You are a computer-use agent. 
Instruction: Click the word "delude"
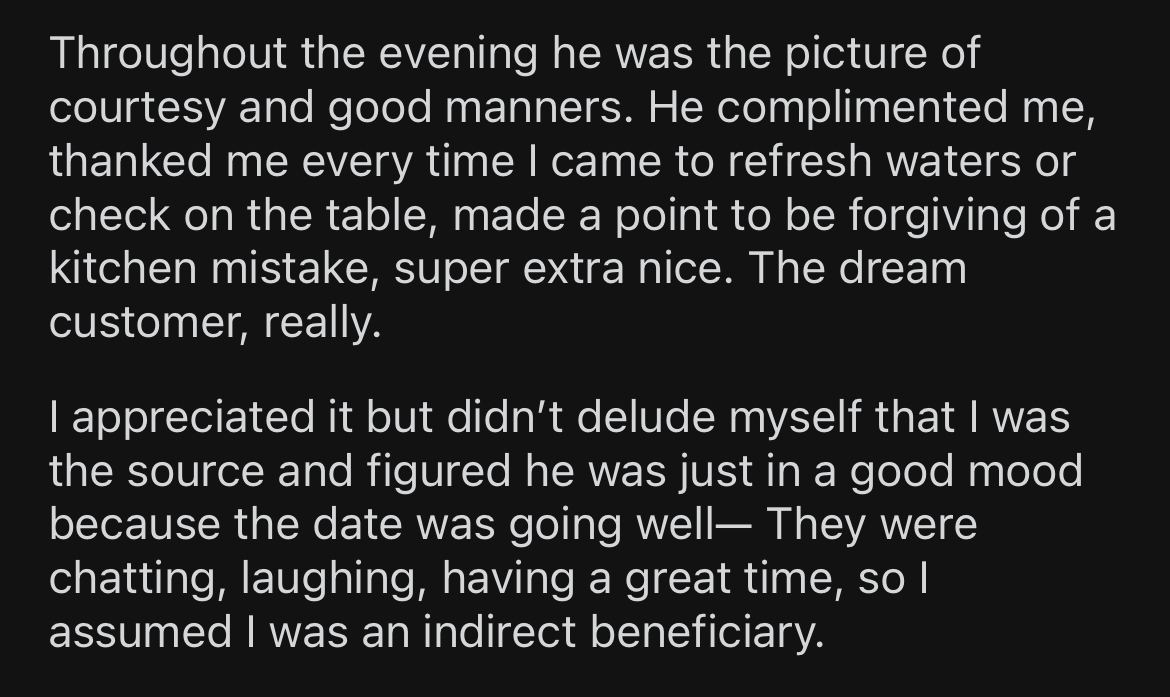coord(645,416)
